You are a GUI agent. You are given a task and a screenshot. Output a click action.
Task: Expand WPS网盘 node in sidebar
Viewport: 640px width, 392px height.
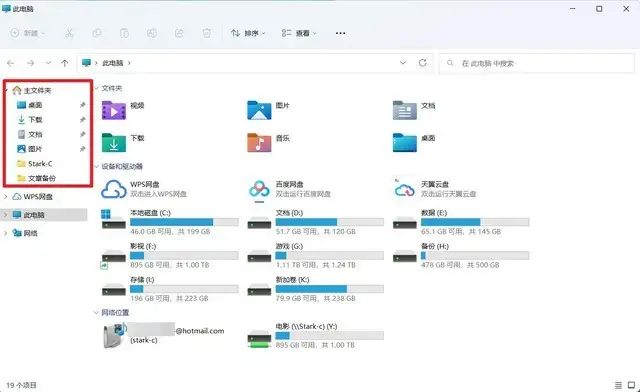click(6, 196)
